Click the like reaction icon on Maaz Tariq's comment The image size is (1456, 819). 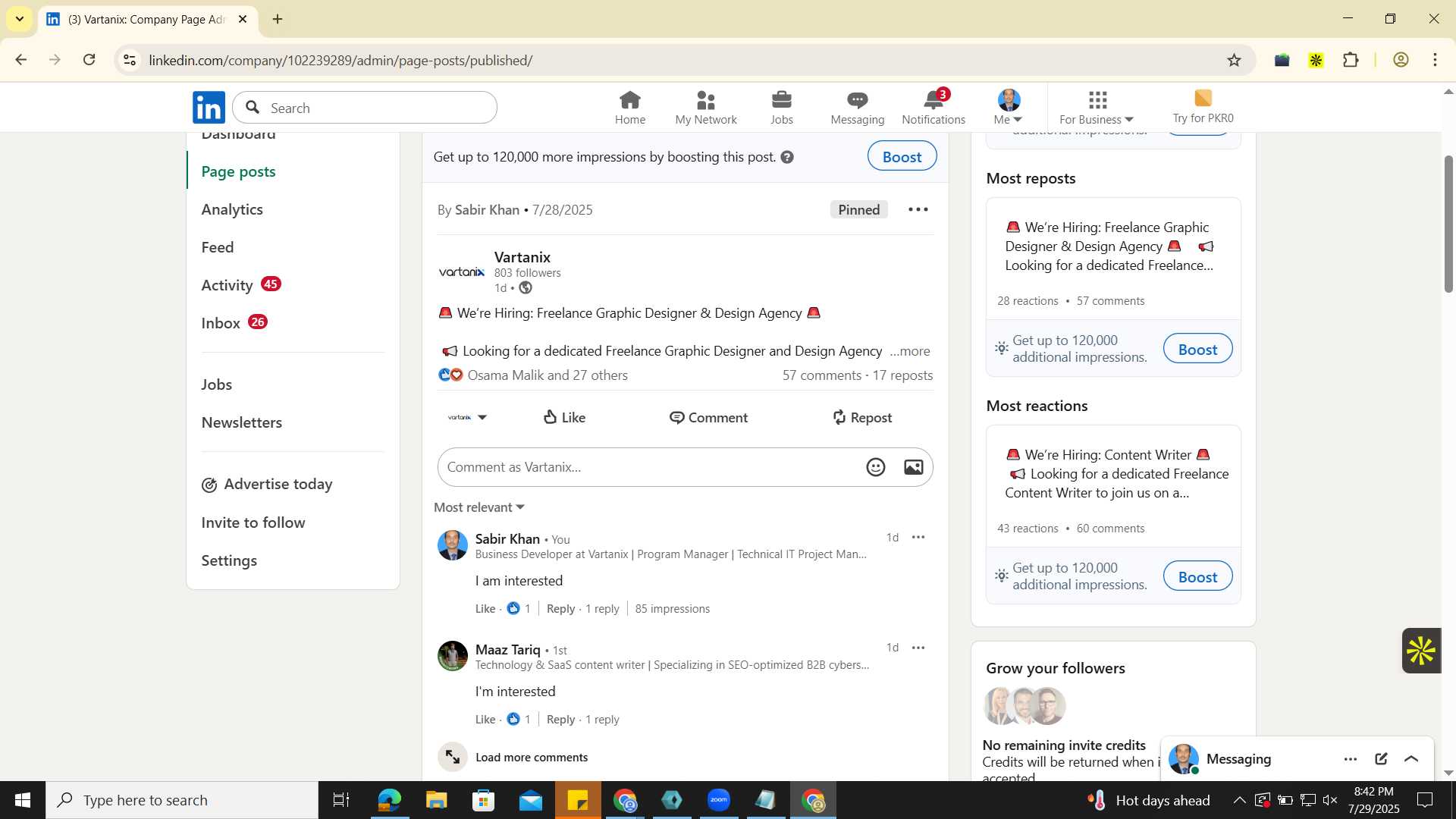(x=513, y=719)
